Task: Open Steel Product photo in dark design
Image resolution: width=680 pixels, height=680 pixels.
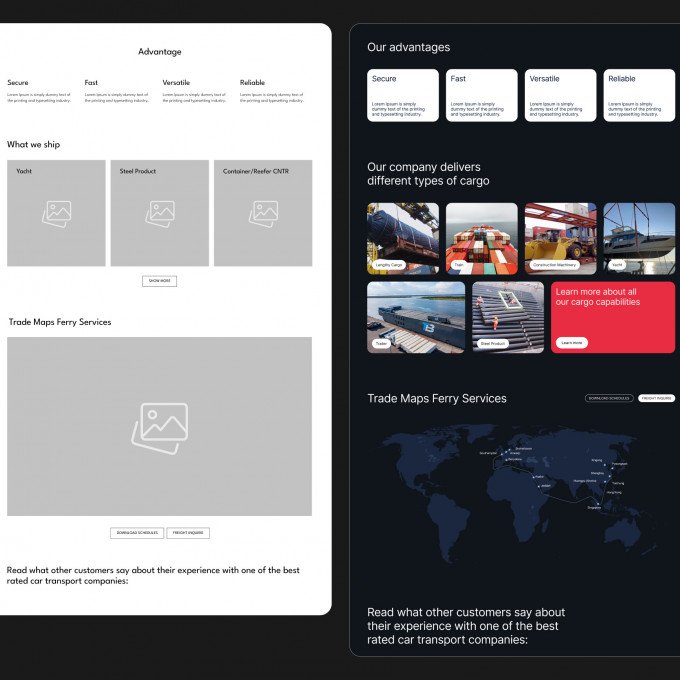Action: pos(508,316)
